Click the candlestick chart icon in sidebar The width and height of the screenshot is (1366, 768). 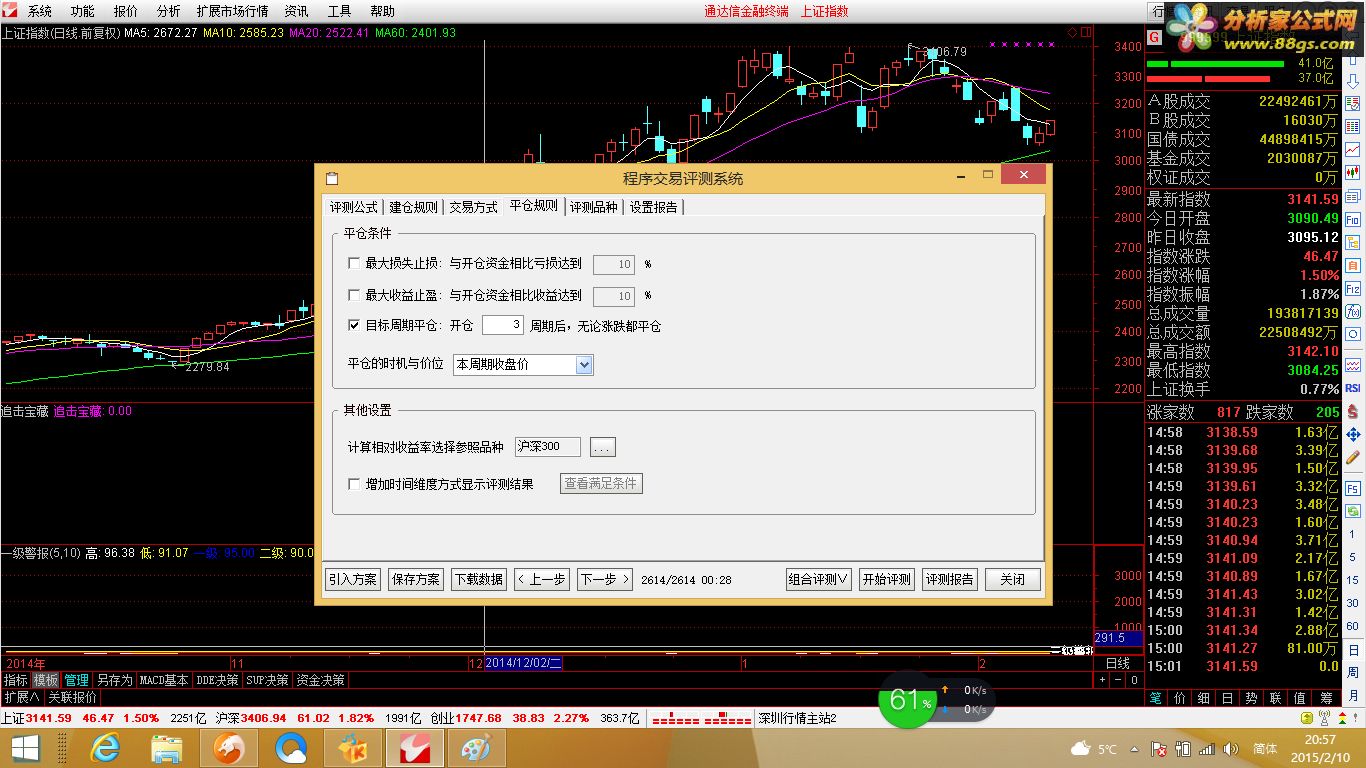pos(1353,172)
